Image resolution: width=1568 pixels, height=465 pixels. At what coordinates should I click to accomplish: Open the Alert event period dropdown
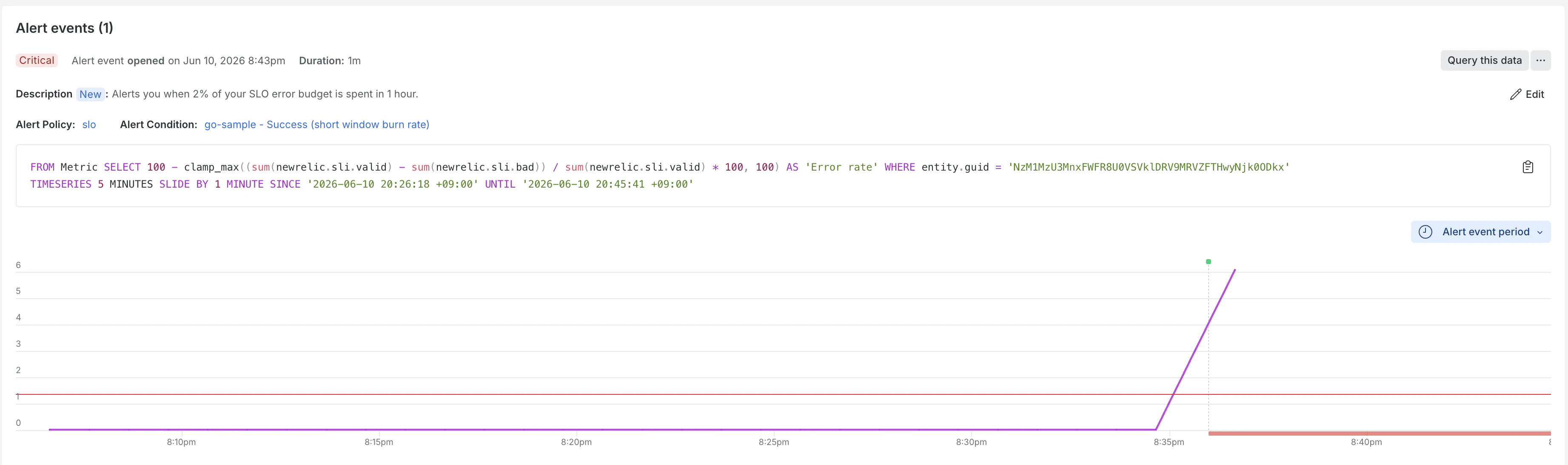pos(1480,232)
